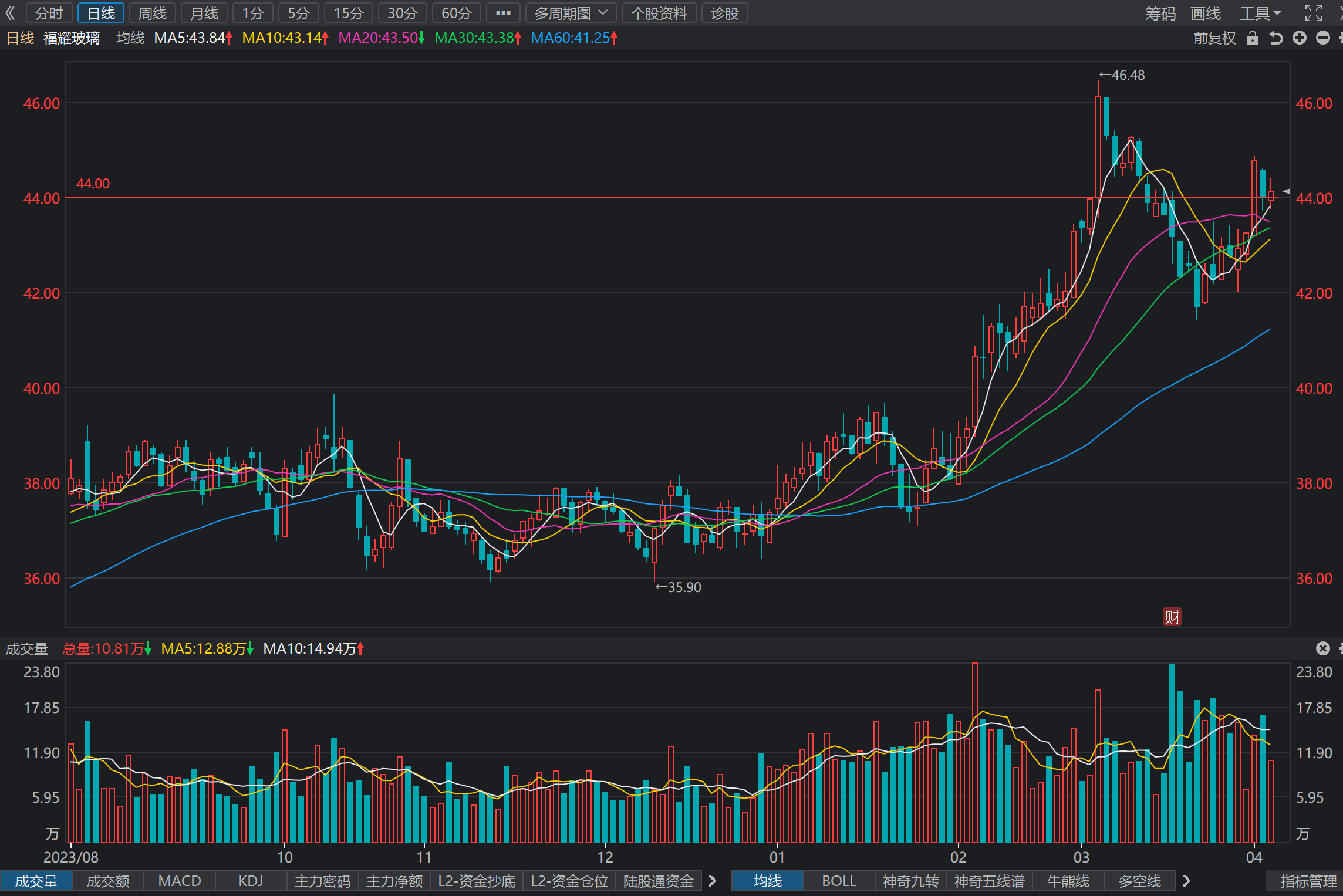The height and width of the screenshot is (896, 1343).
Task: Click the 福耀玻璃 stock name
Action: coord(72,38)
